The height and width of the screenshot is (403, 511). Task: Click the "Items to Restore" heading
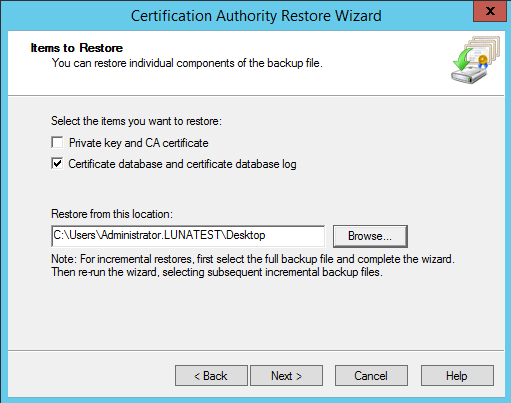pos(77,48)
